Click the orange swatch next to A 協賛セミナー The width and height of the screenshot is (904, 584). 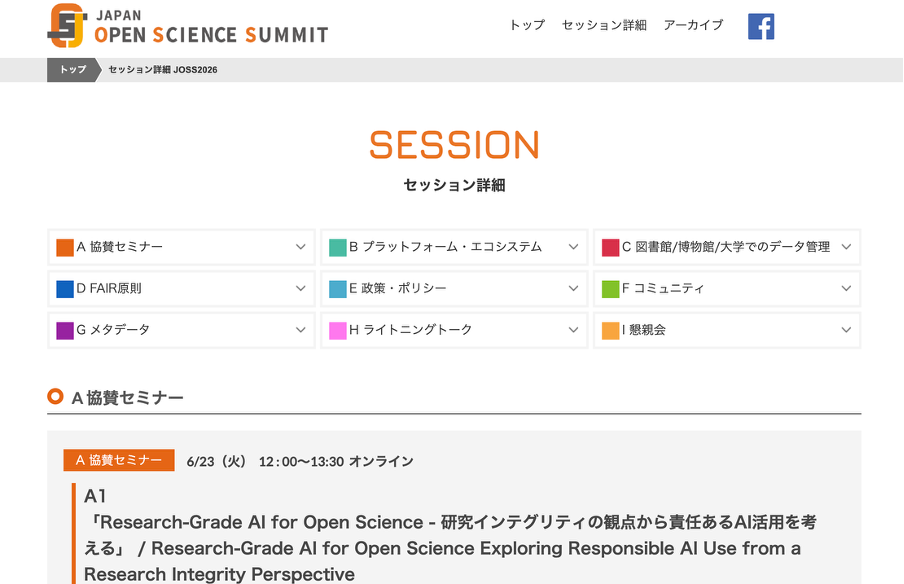(x=65, y=247)
